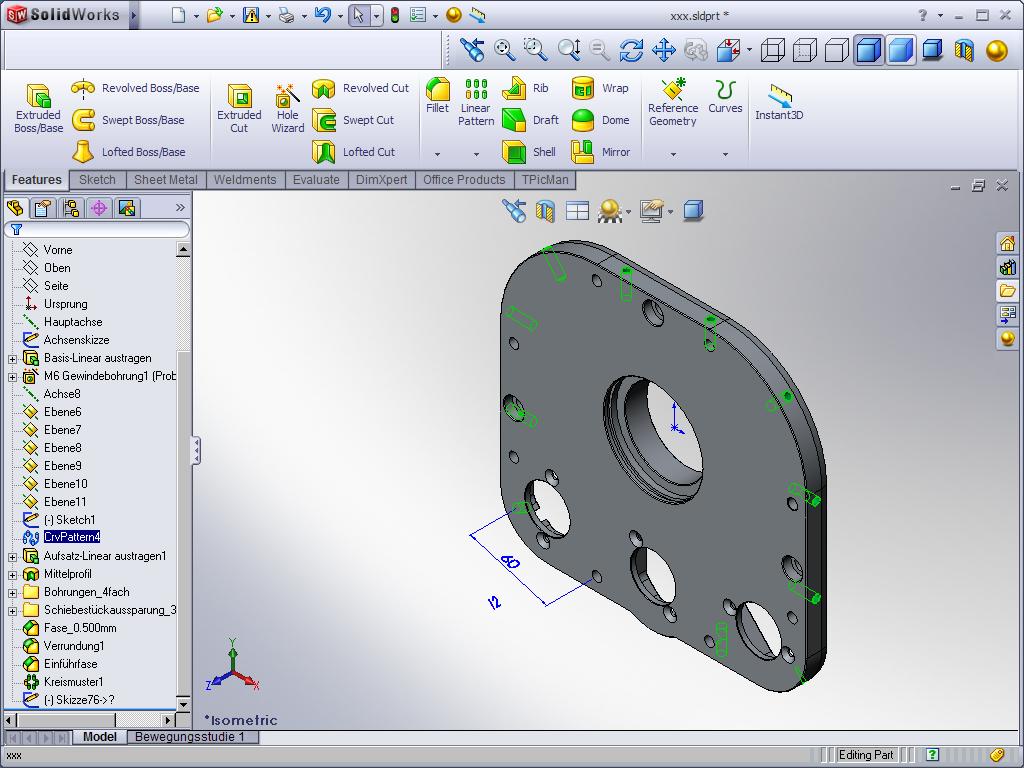Activate the Shell feature
This screenshot has width=1024, height=768.
point(529,152)
